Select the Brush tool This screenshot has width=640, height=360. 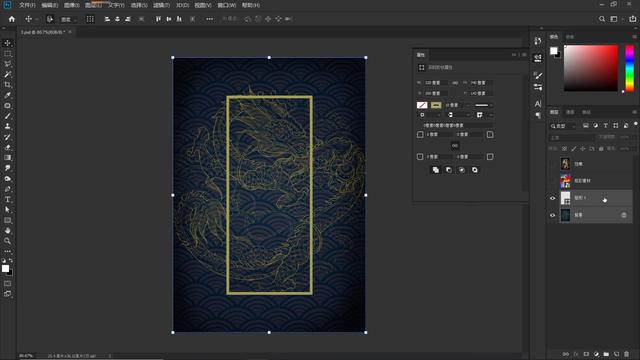click(x=7, y=116)
